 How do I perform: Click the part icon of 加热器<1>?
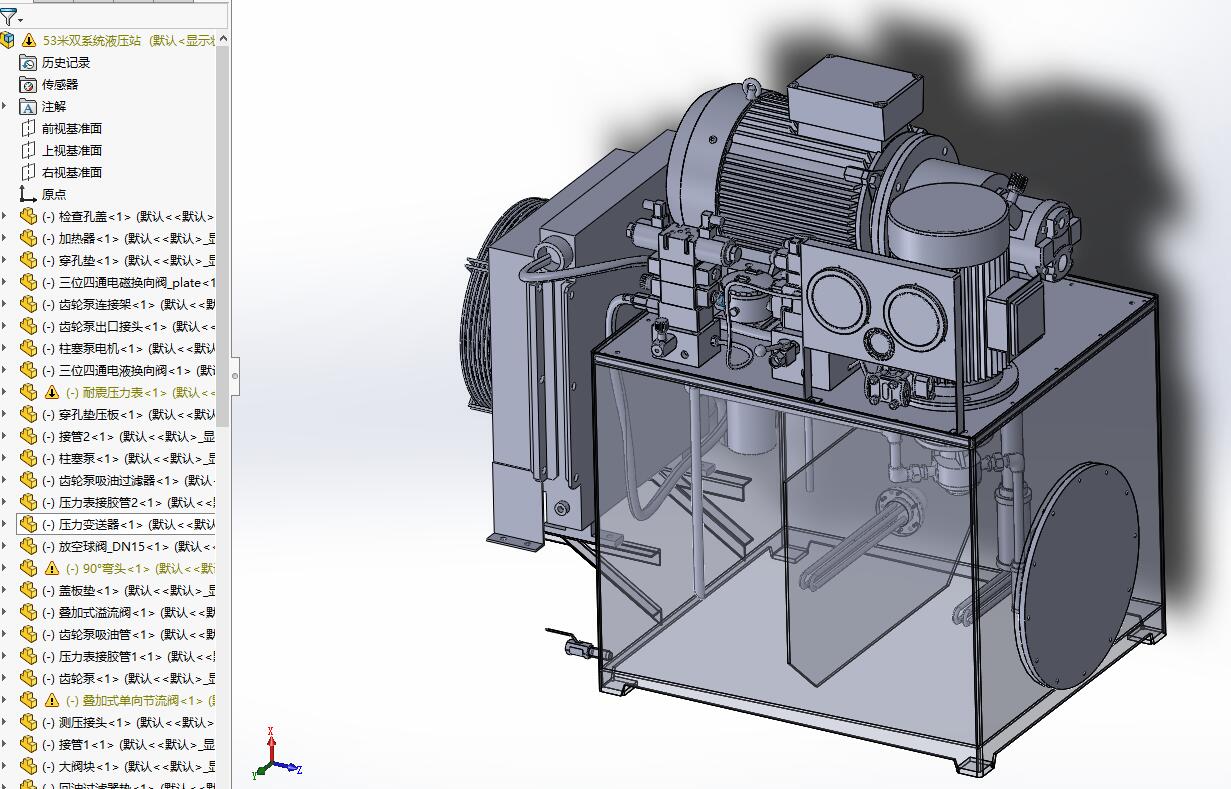28,238
